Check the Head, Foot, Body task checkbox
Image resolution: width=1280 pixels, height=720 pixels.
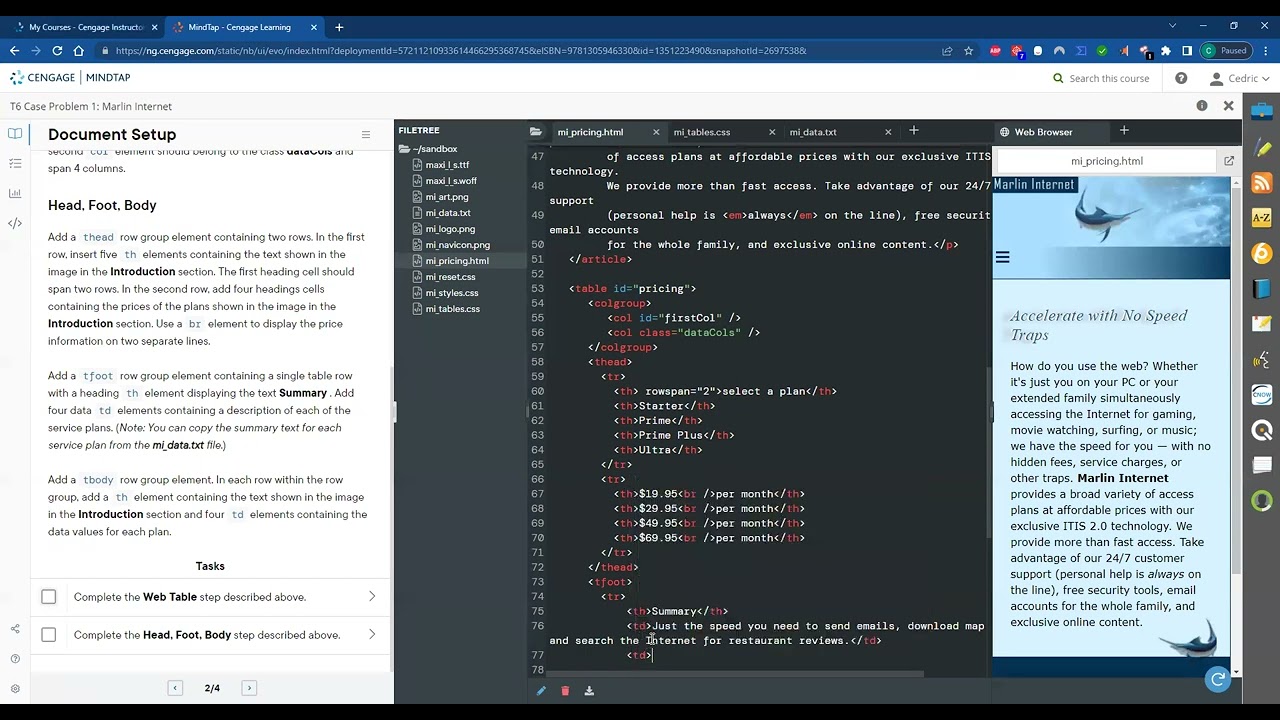click(x=48, y=635)
